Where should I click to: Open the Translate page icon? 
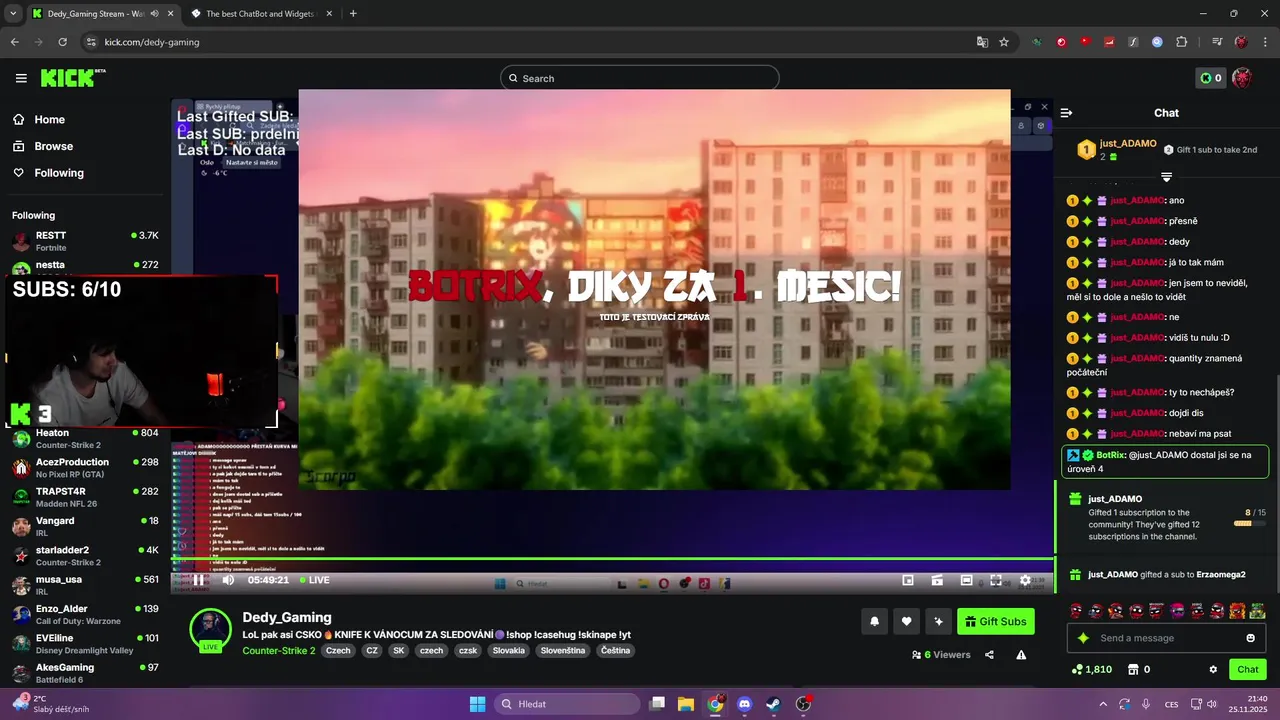tap(982, 42)
